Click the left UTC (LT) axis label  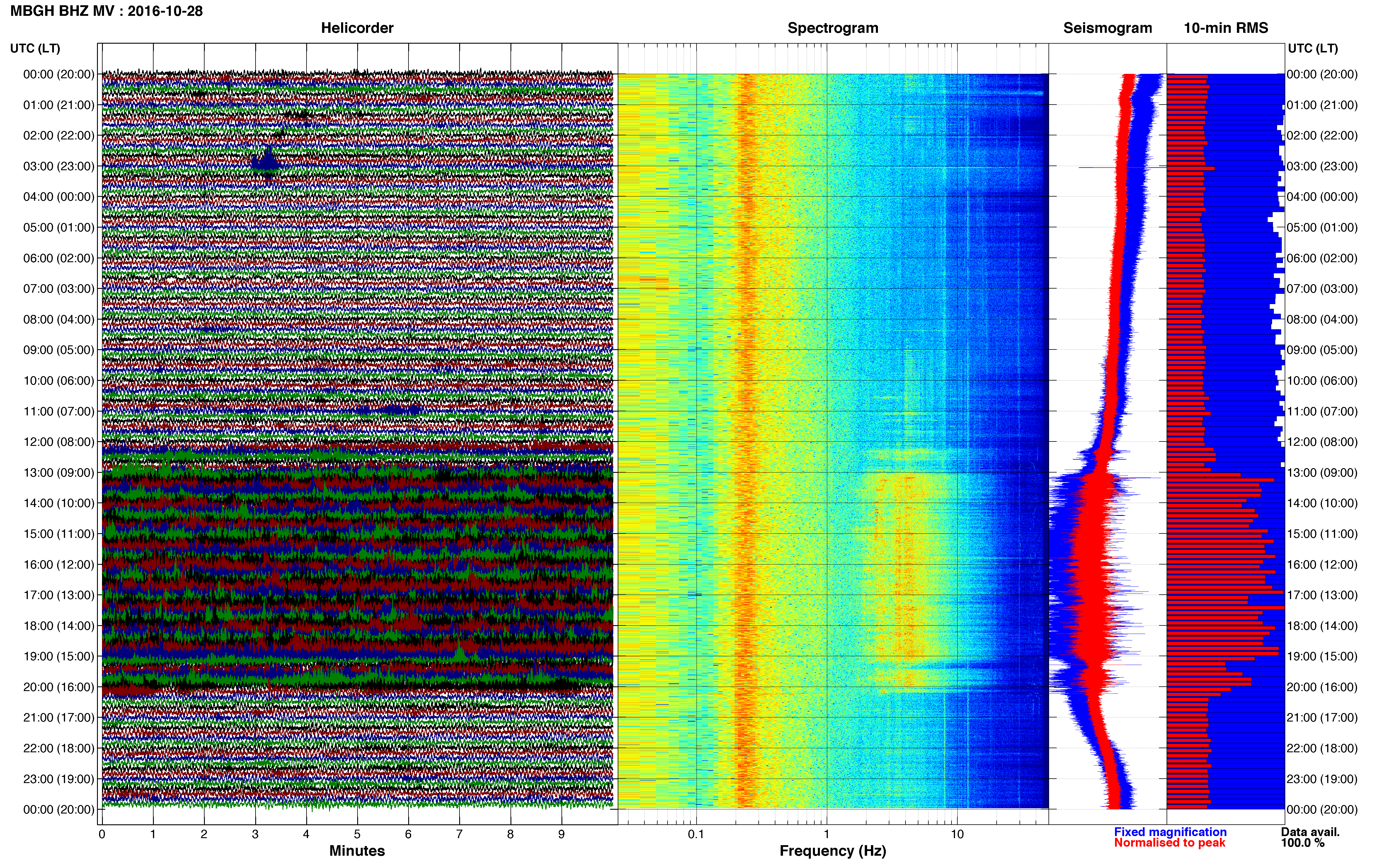pyautogui.click(x=35, y=48)
